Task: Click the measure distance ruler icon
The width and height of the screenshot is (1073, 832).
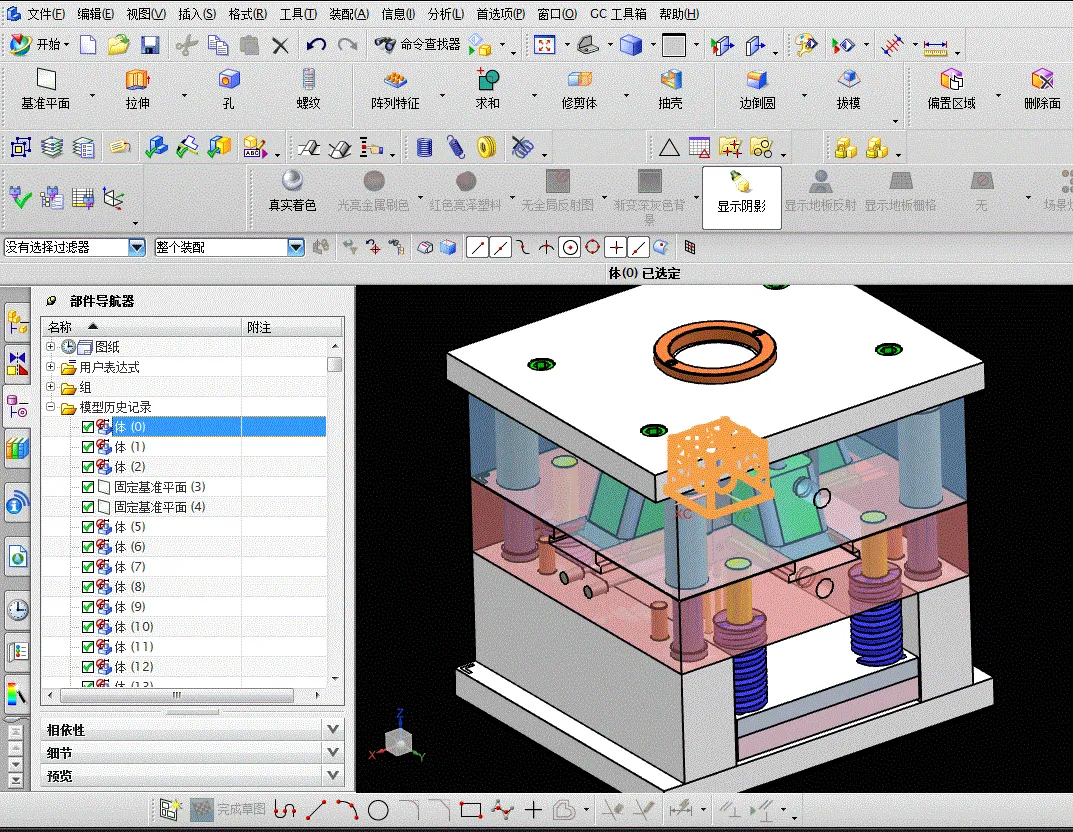Action: click(x=935, y=47)
